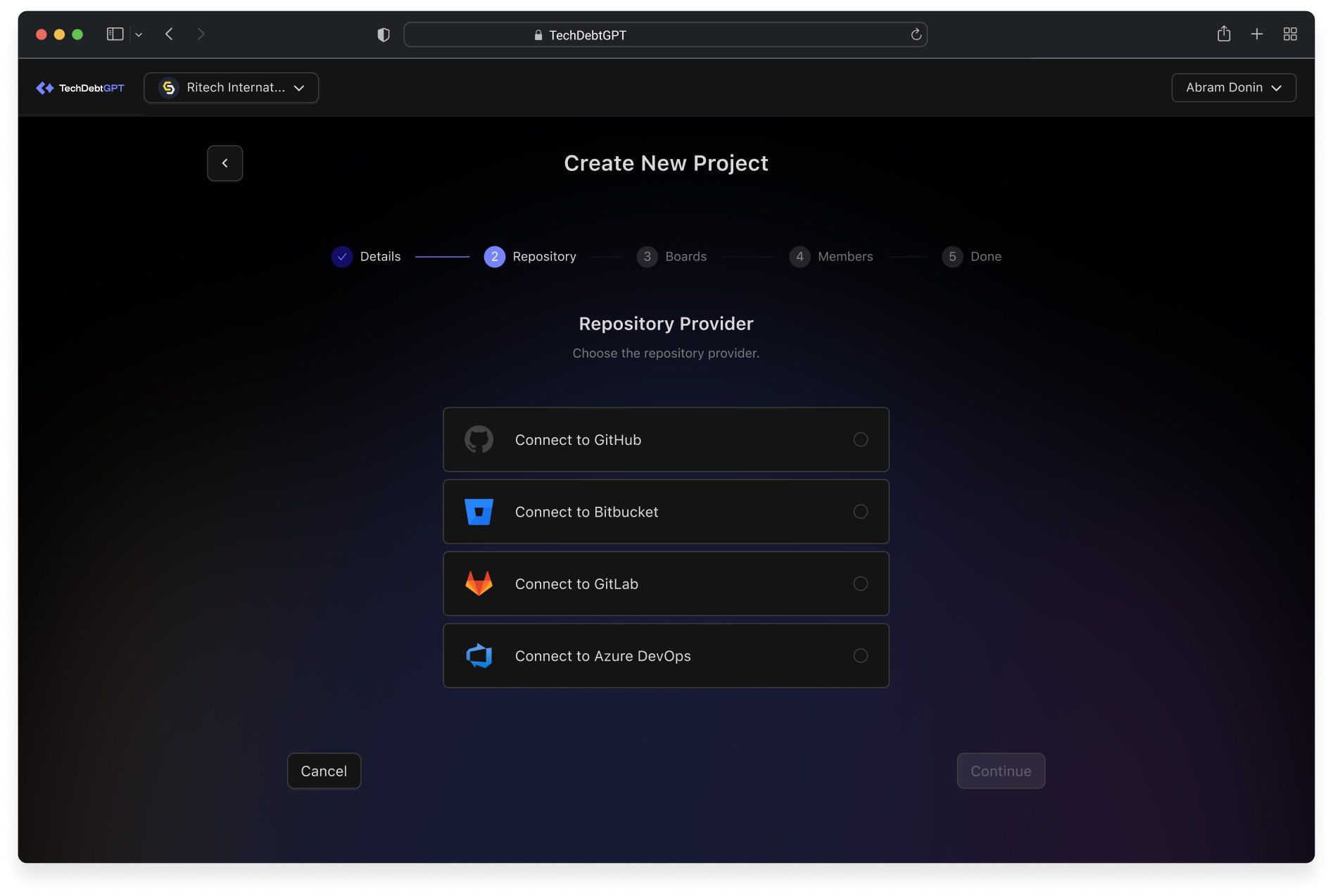
Task: Click the Repository Provider heading
Action: 666,324
